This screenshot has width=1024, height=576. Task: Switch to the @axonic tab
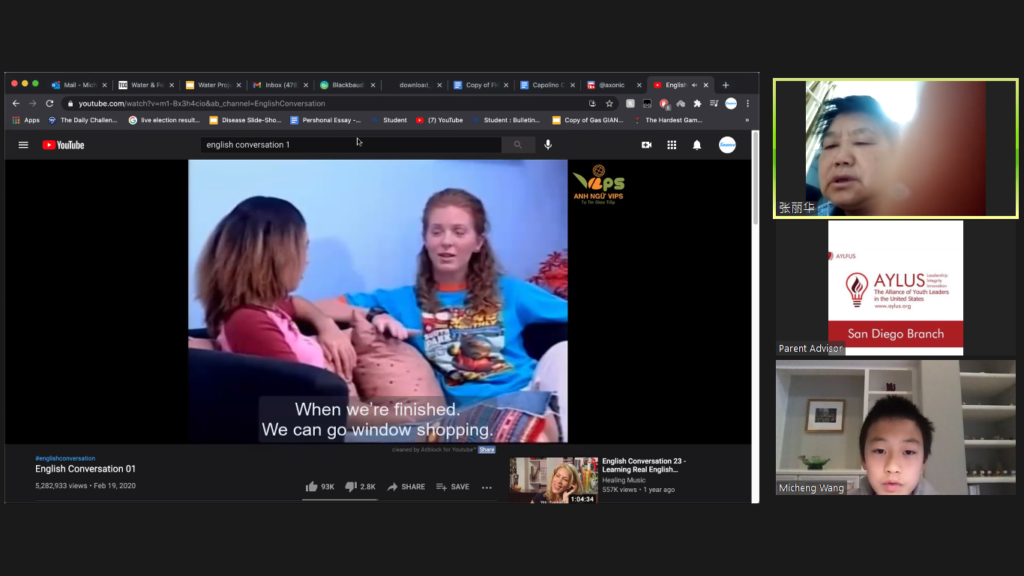tap(614, 85)
